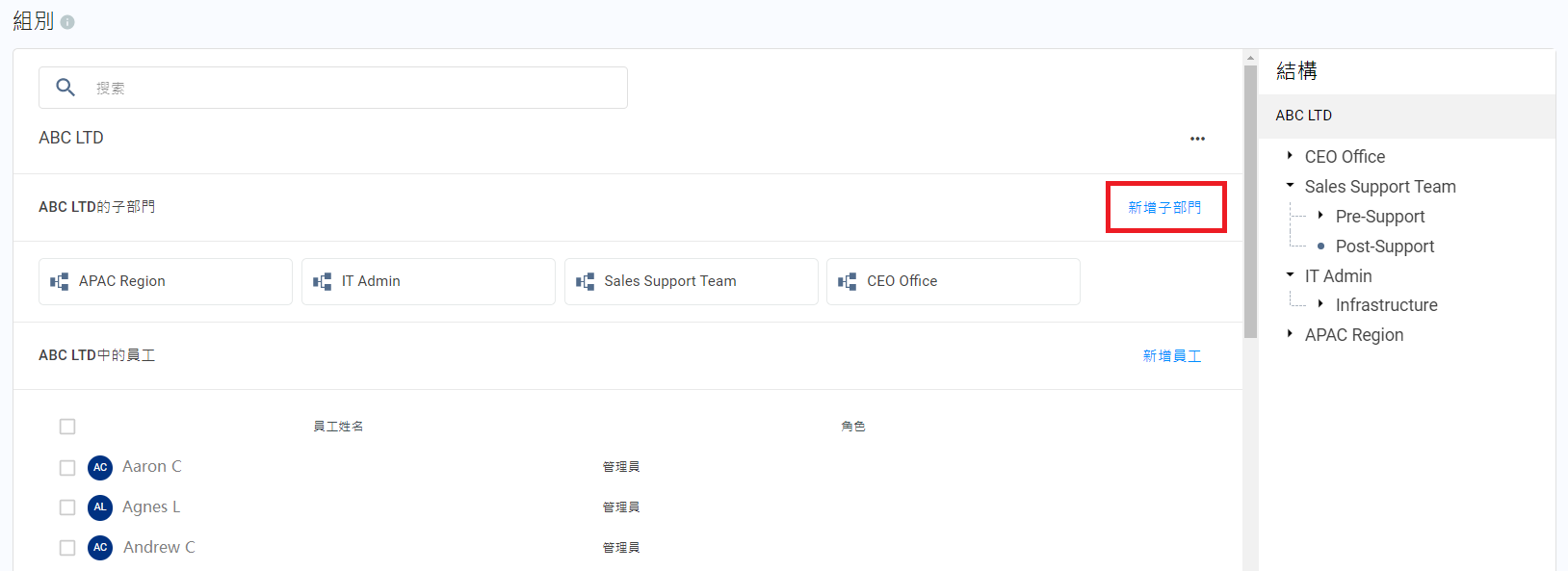1568x571 pixels.
Task: Click Andrew C's 管理員 role
Action: [x=621, y=547]
